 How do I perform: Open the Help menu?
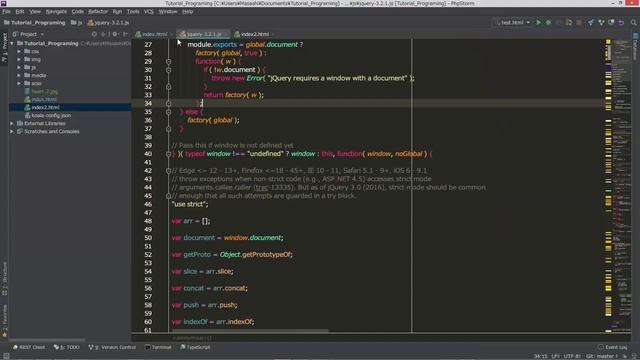[x=187, y=11]
